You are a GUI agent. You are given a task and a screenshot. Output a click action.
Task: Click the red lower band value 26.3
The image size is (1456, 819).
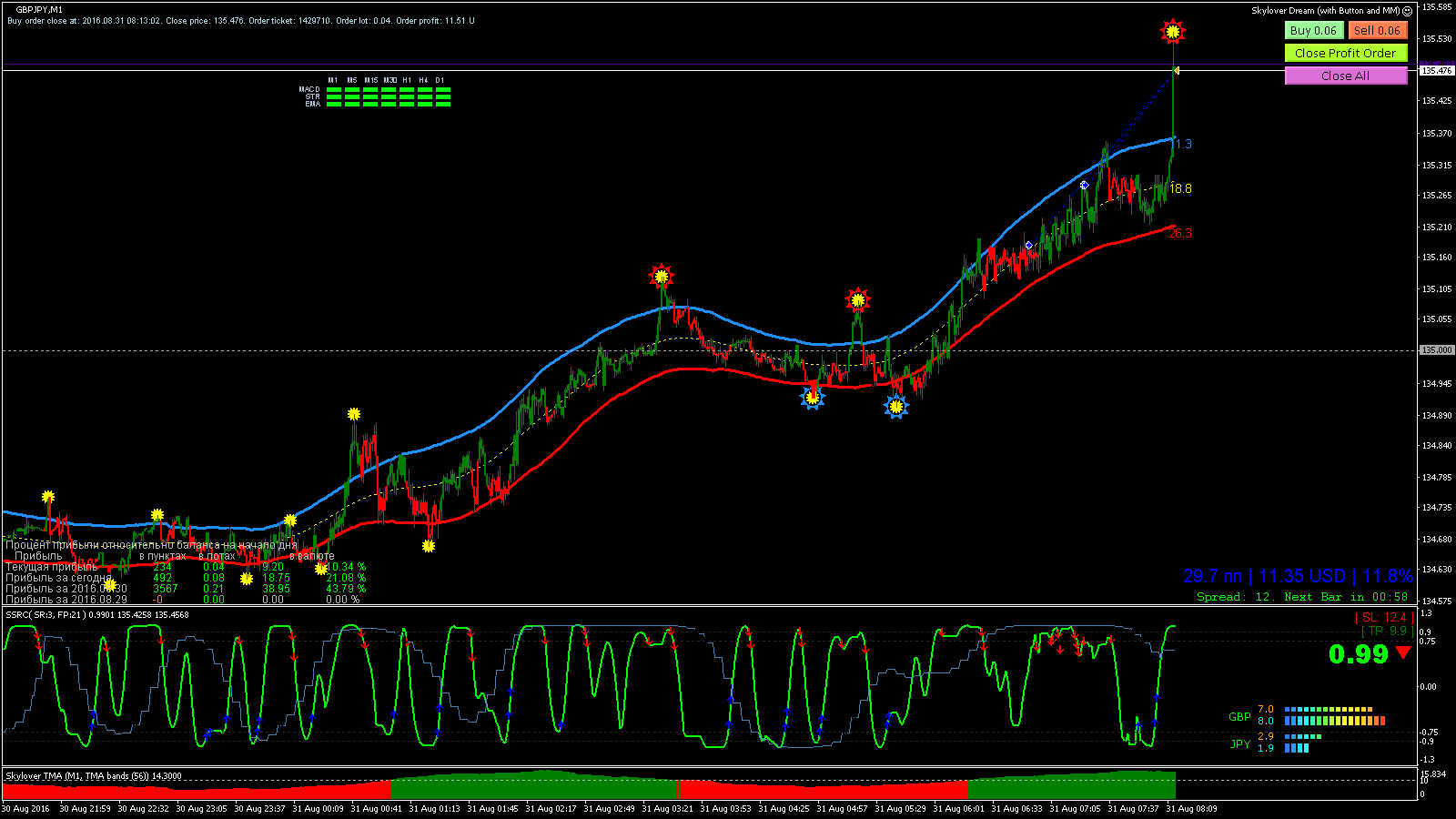point(1180,233)
